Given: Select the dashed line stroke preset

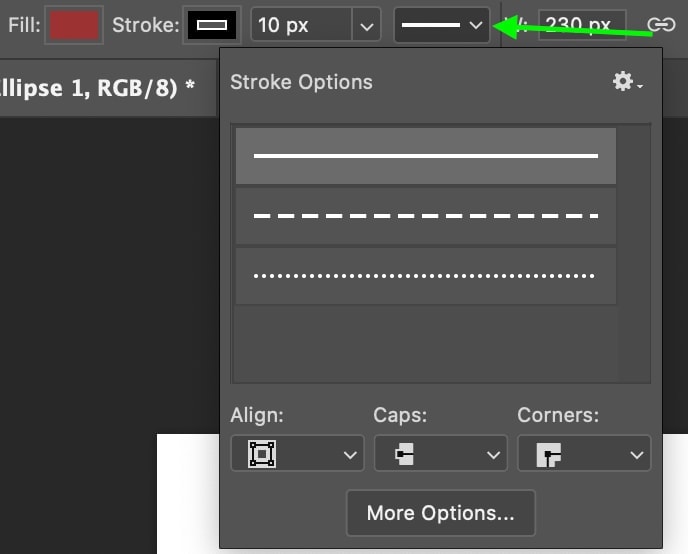Looking at the screenshot, I should 426,216.
